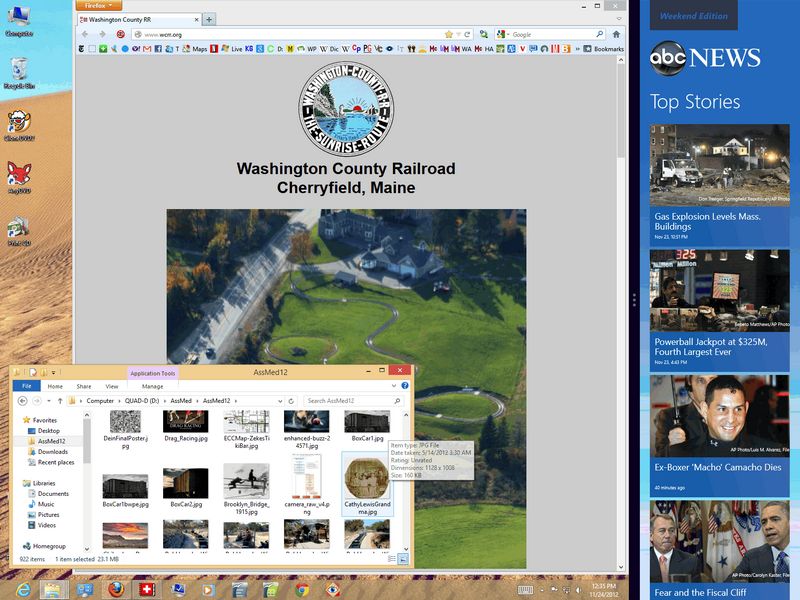Screen dimensions: 800x600
Task: Open the File tab in Explorer ribbon
Action: (27, 386)
